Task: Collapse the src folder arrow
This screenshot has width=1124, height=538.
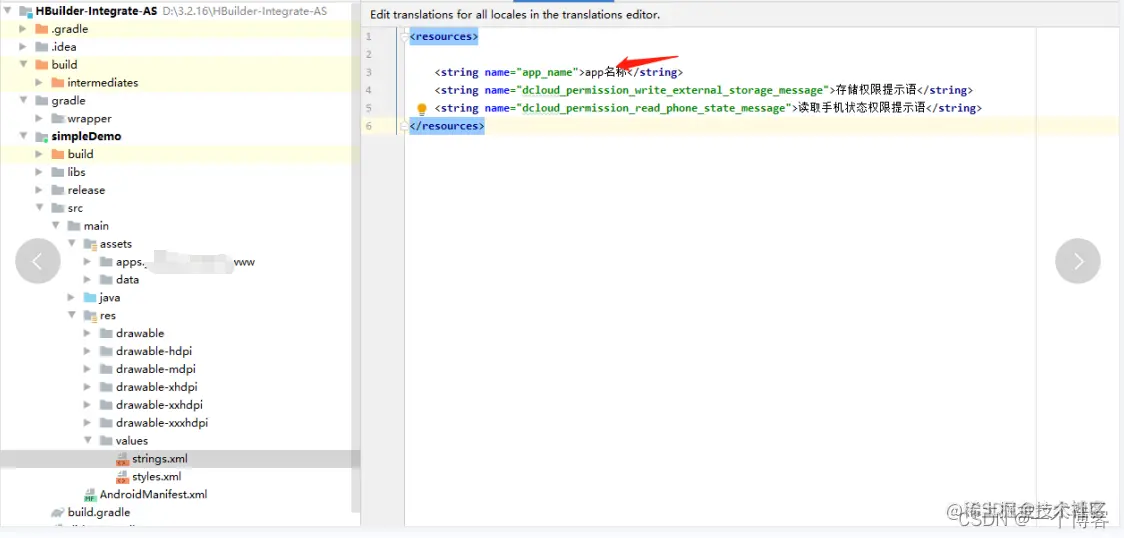Action: pos(39,208)
